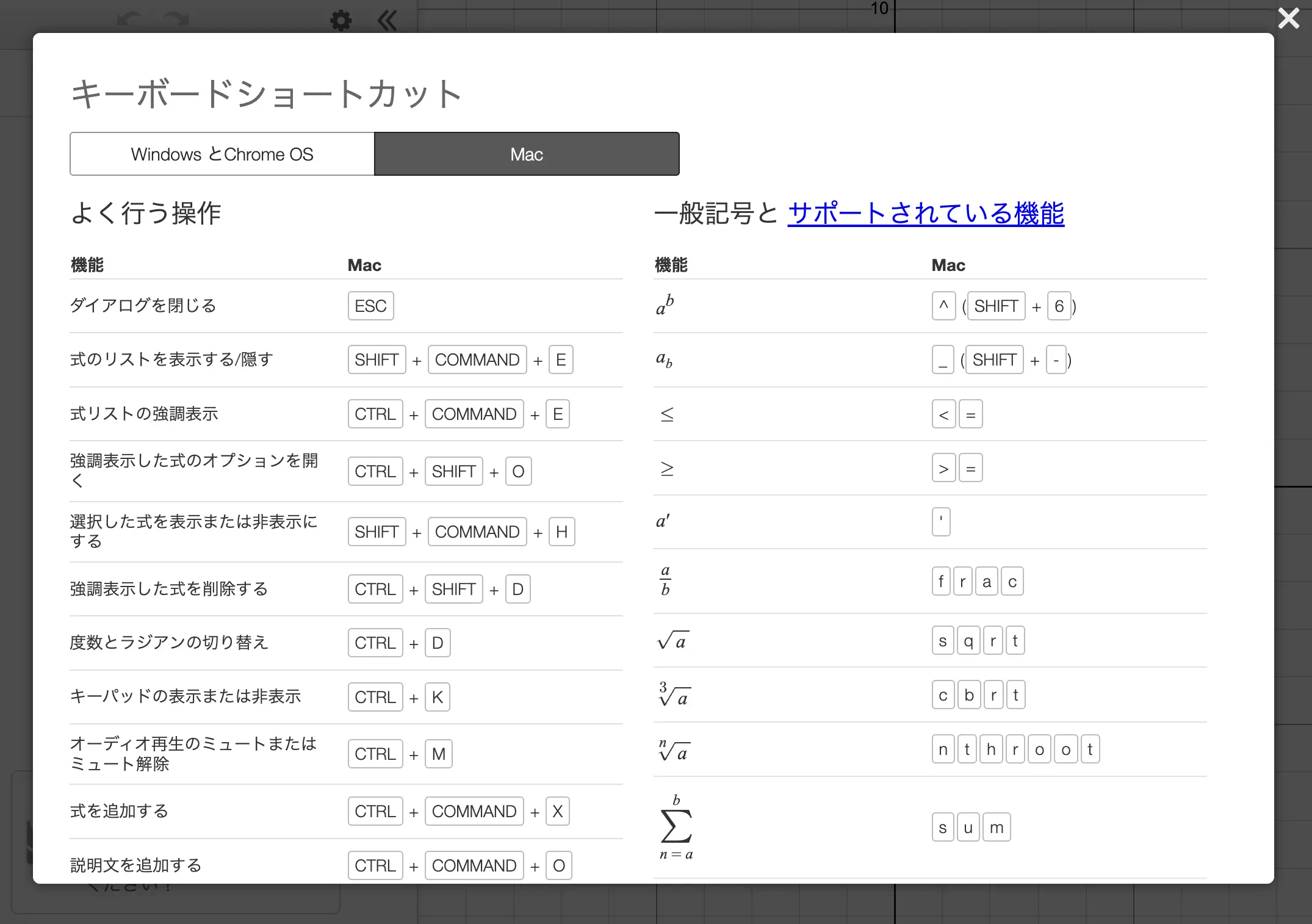
Task: Click the summation sigma symbol
Action: (x=676, y=827)
